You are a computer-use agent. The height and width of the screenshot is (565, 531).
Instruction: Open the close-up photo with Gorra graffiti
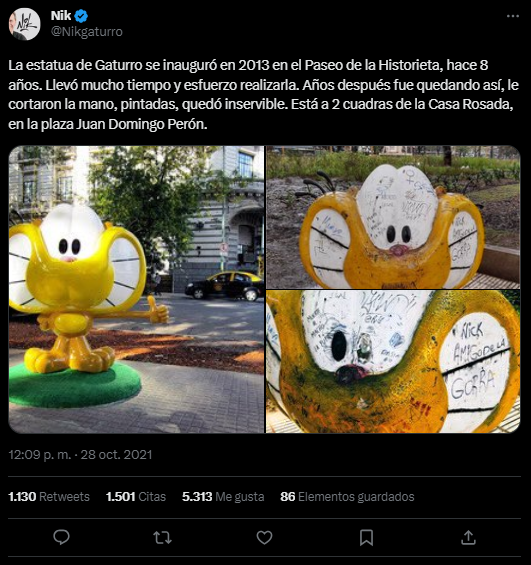[393, 362]
